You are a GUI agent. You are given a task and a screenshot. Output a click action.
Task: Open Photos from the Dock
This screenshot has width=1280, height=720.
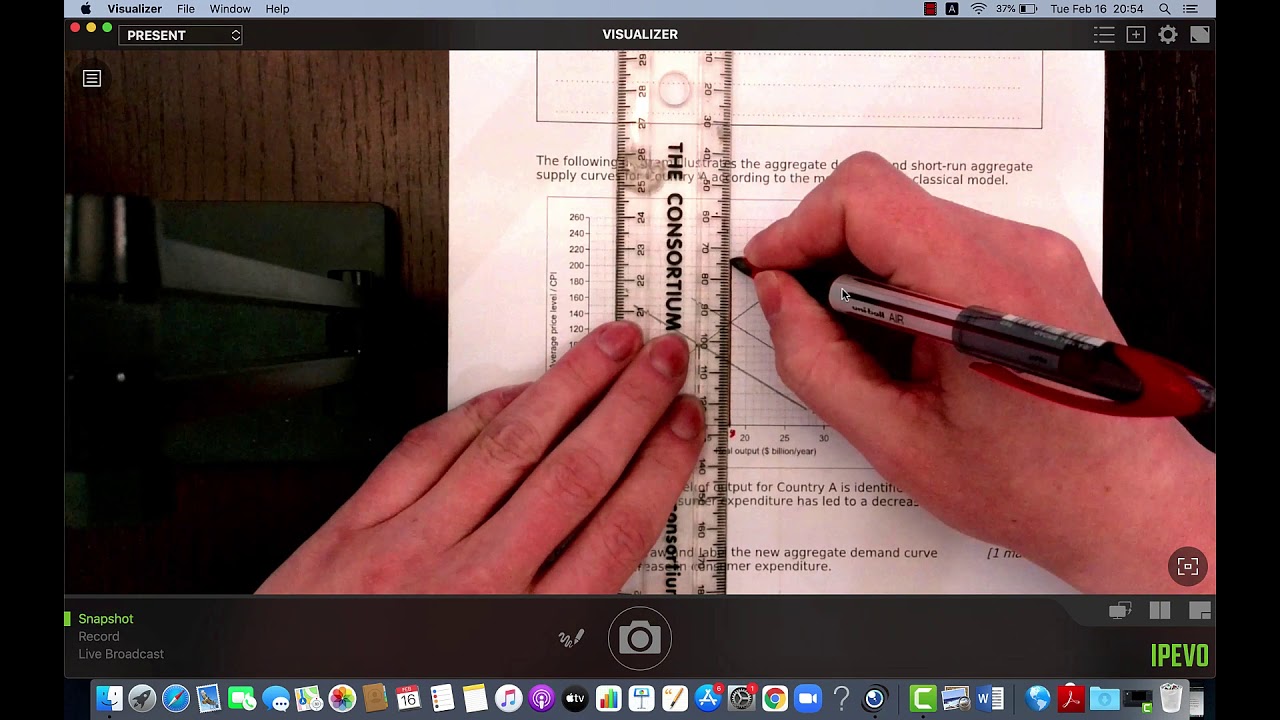click(x=342, y=698)
